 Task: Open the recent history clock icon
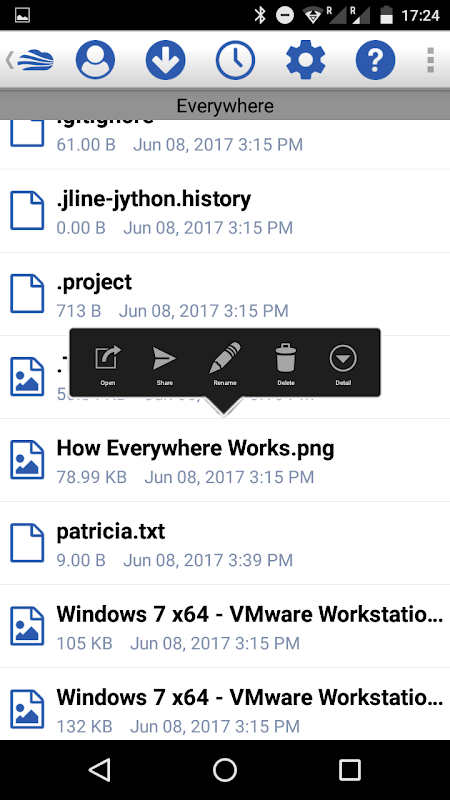[235, 60]
